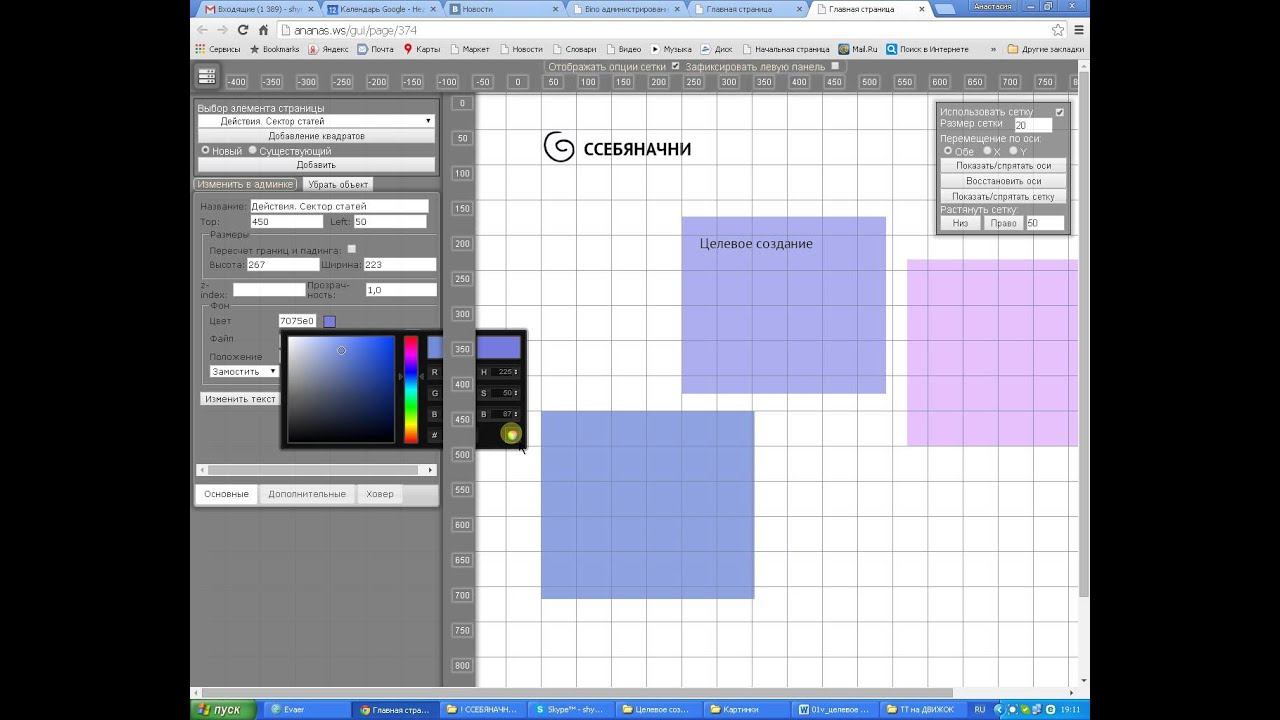Open the Поиск в Интернете bookmark
Screen dimensions: 1280x720
coord(927,49)
